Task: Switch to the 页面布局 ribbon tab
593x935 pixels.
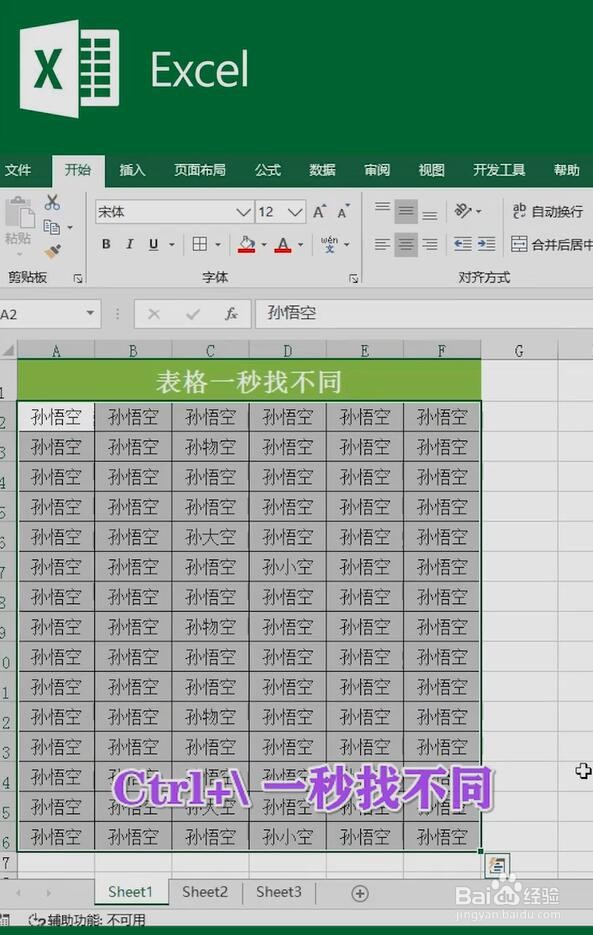Action: [x=200, y=171]
